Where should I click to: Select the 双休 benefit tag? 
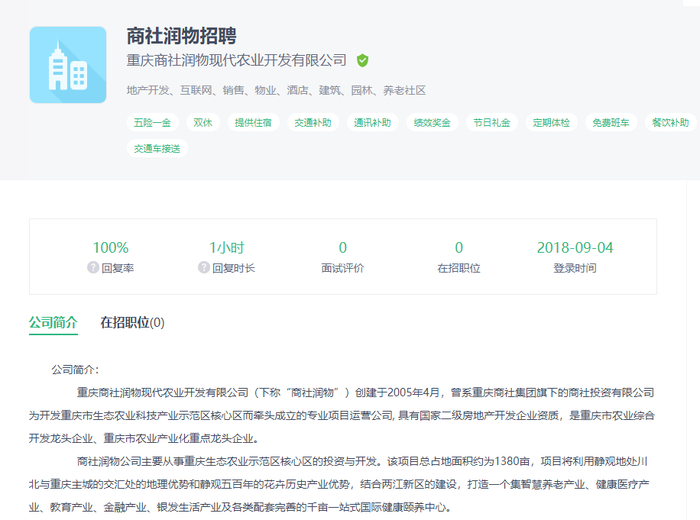(203, 123)
